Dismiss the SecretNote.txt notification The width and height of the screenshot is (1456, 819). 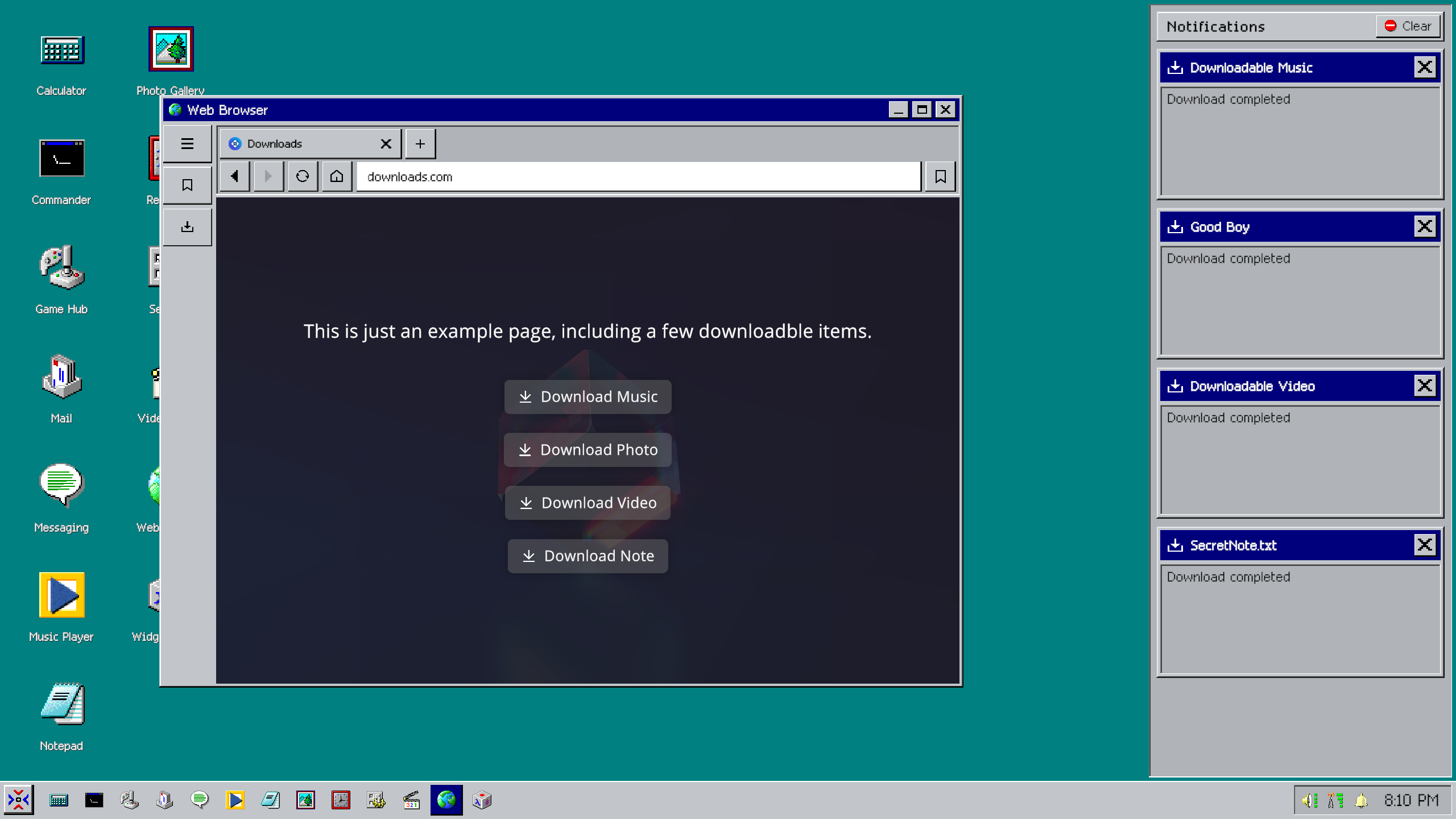coord(1424,545)
